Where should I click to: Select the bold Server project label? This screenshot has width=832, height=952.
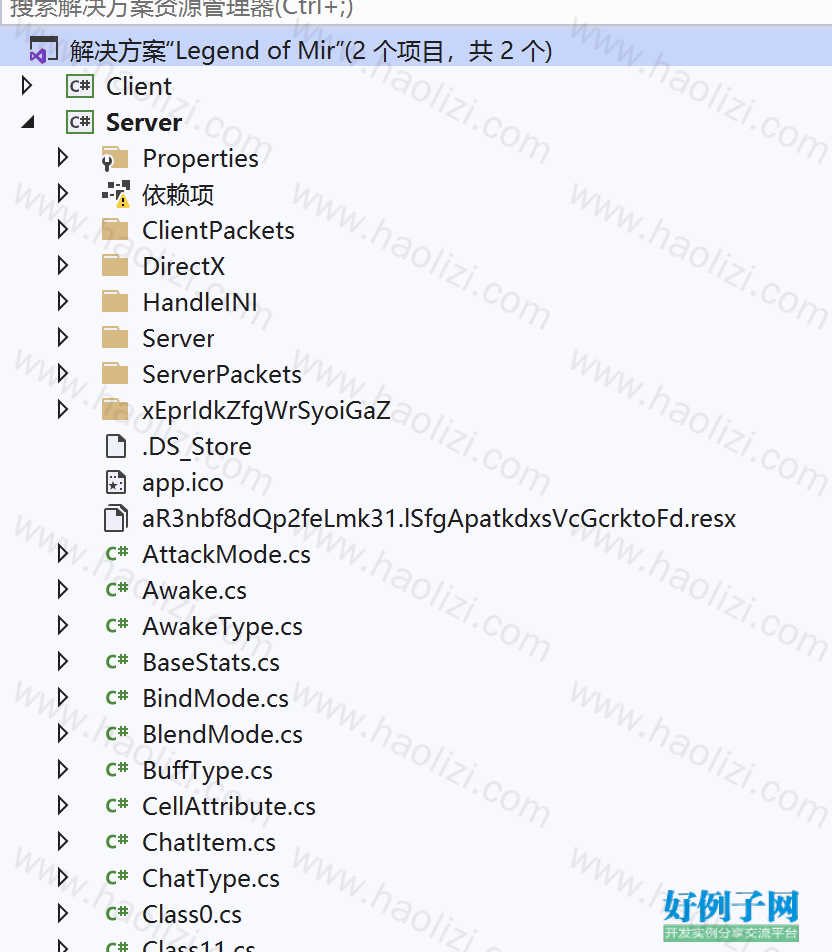(144, 123)
